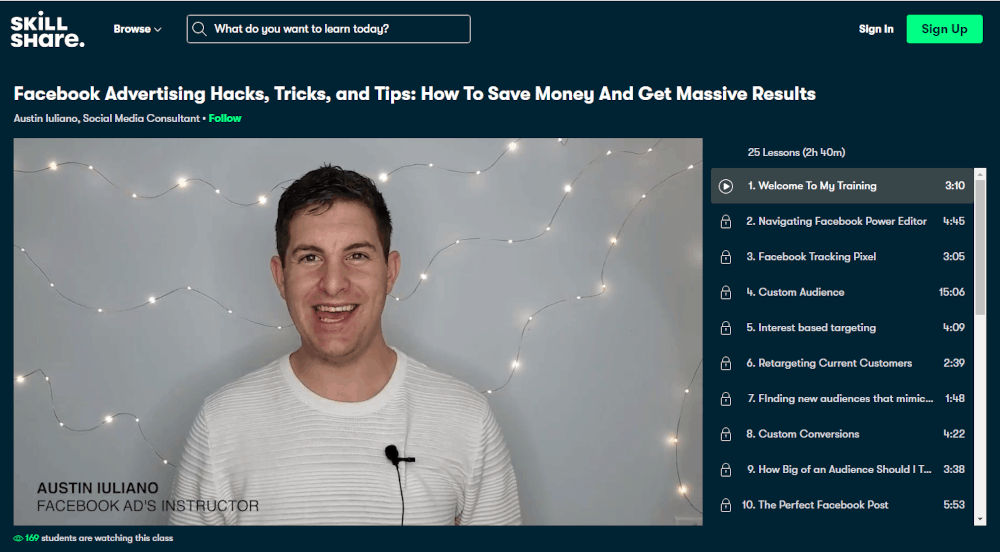
Task: Click the search field What do you want to learn
Action: [328, 29]
